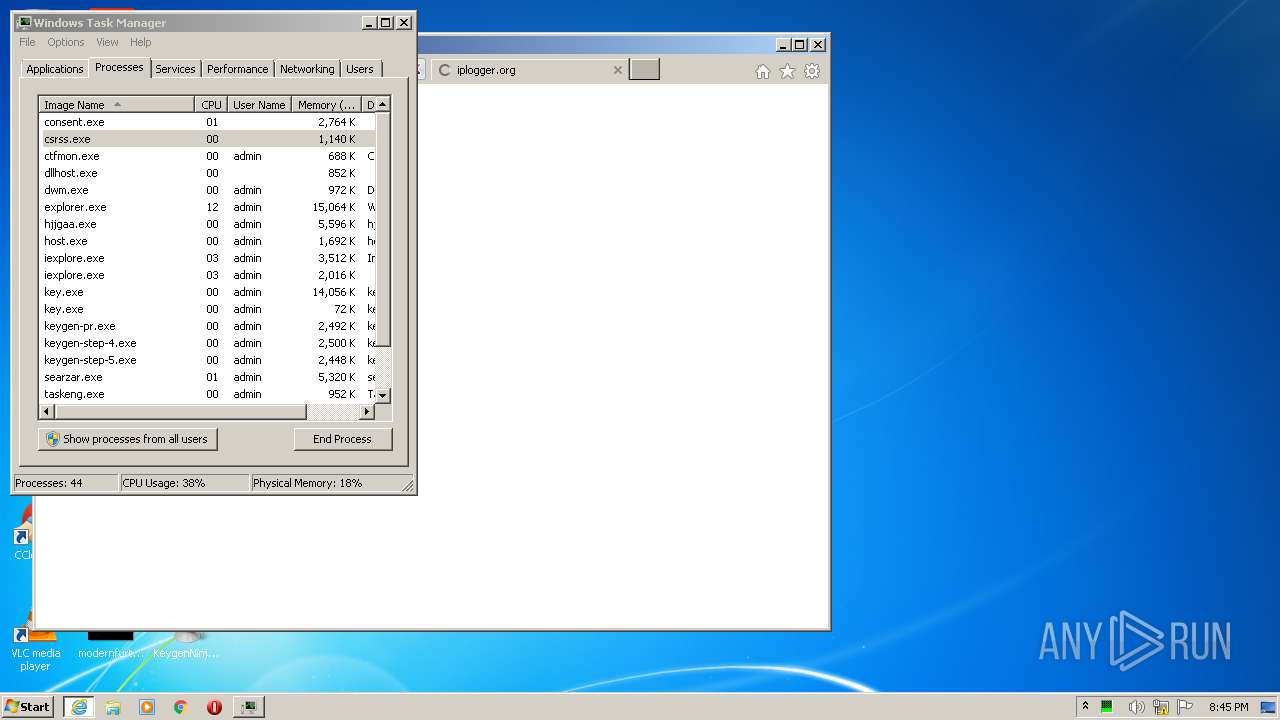Sort by Image Name column header
Image resolution: width=1280 pixels, height=720 pixels.
[x=116, y=104]
